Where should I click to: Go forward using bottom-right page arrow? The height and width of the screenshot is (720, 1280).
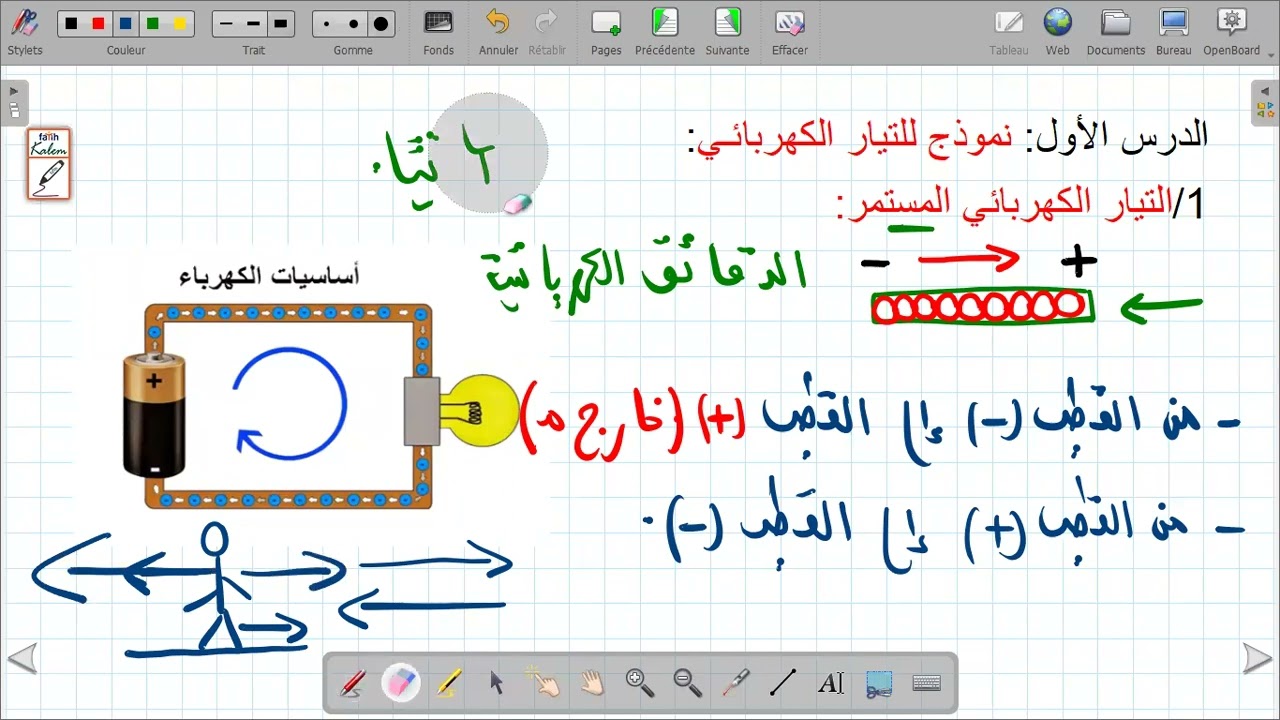(x=1257, y=658)
